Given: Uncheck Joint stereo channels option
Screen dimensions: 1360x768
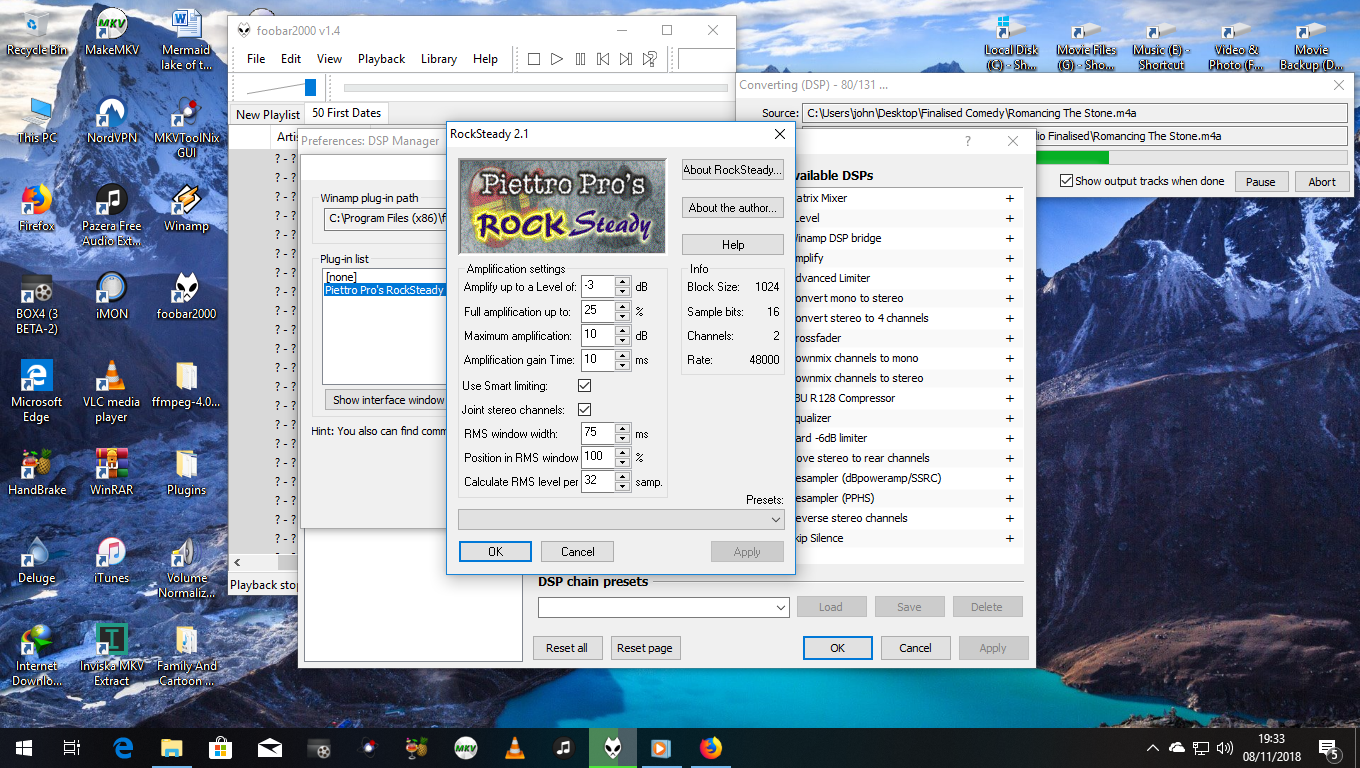Looking at the screenshot, I should click(x=585, y=409).
